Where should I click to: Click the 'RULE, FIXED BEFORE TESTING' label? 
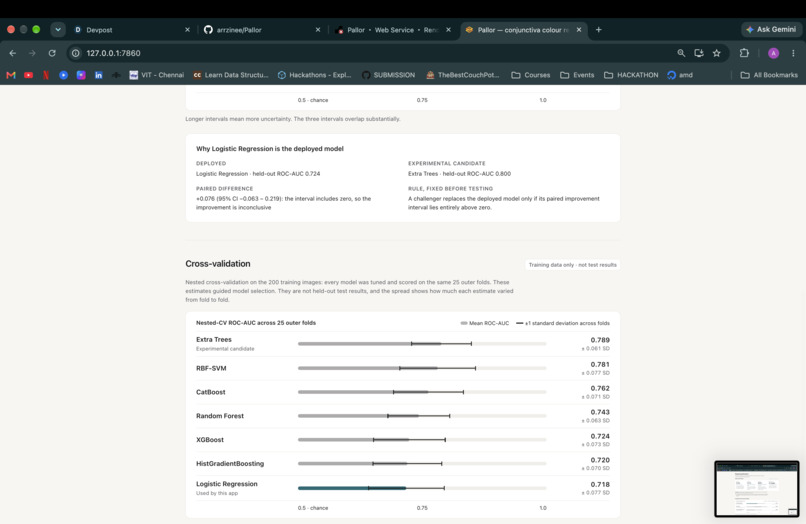[x=451, y=189]
